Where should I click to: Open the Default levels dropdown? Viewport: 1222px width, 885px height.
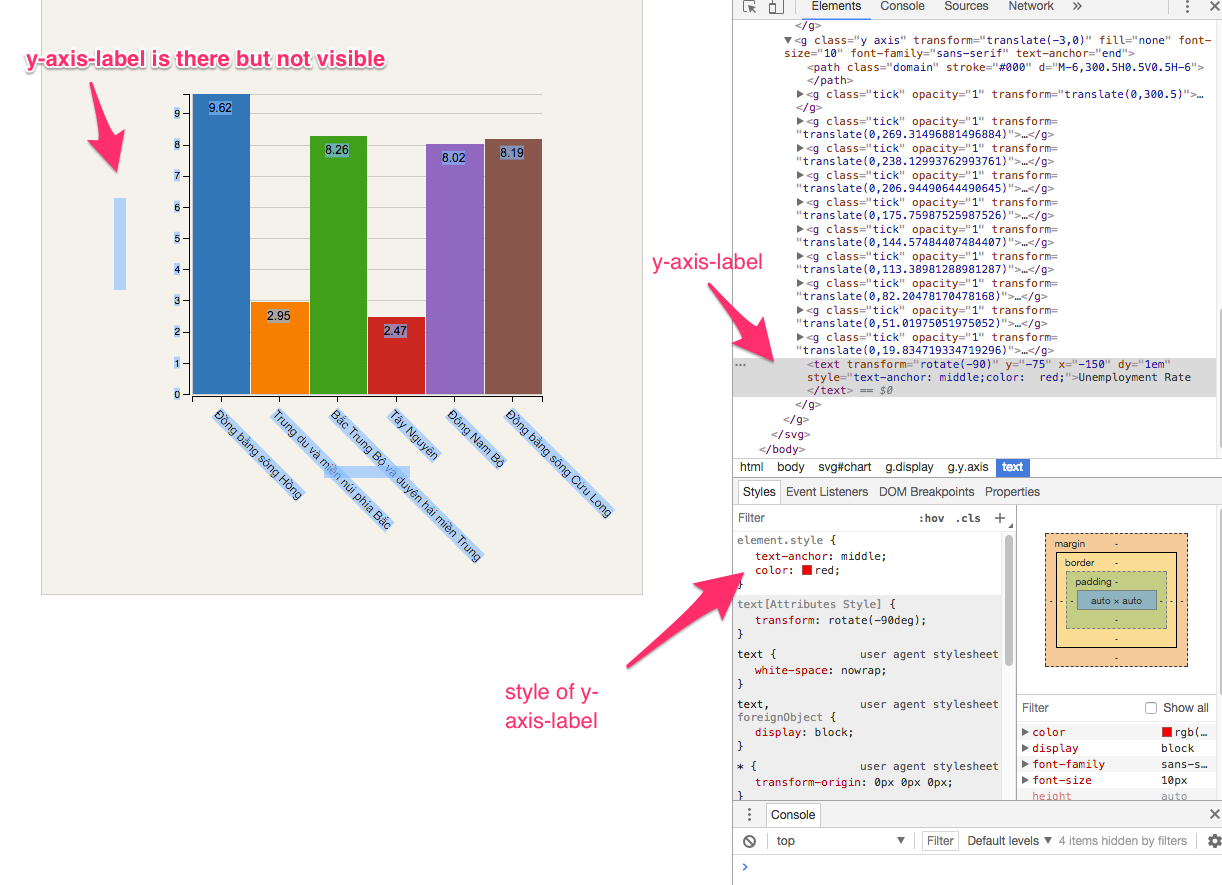click(1009, 841)
